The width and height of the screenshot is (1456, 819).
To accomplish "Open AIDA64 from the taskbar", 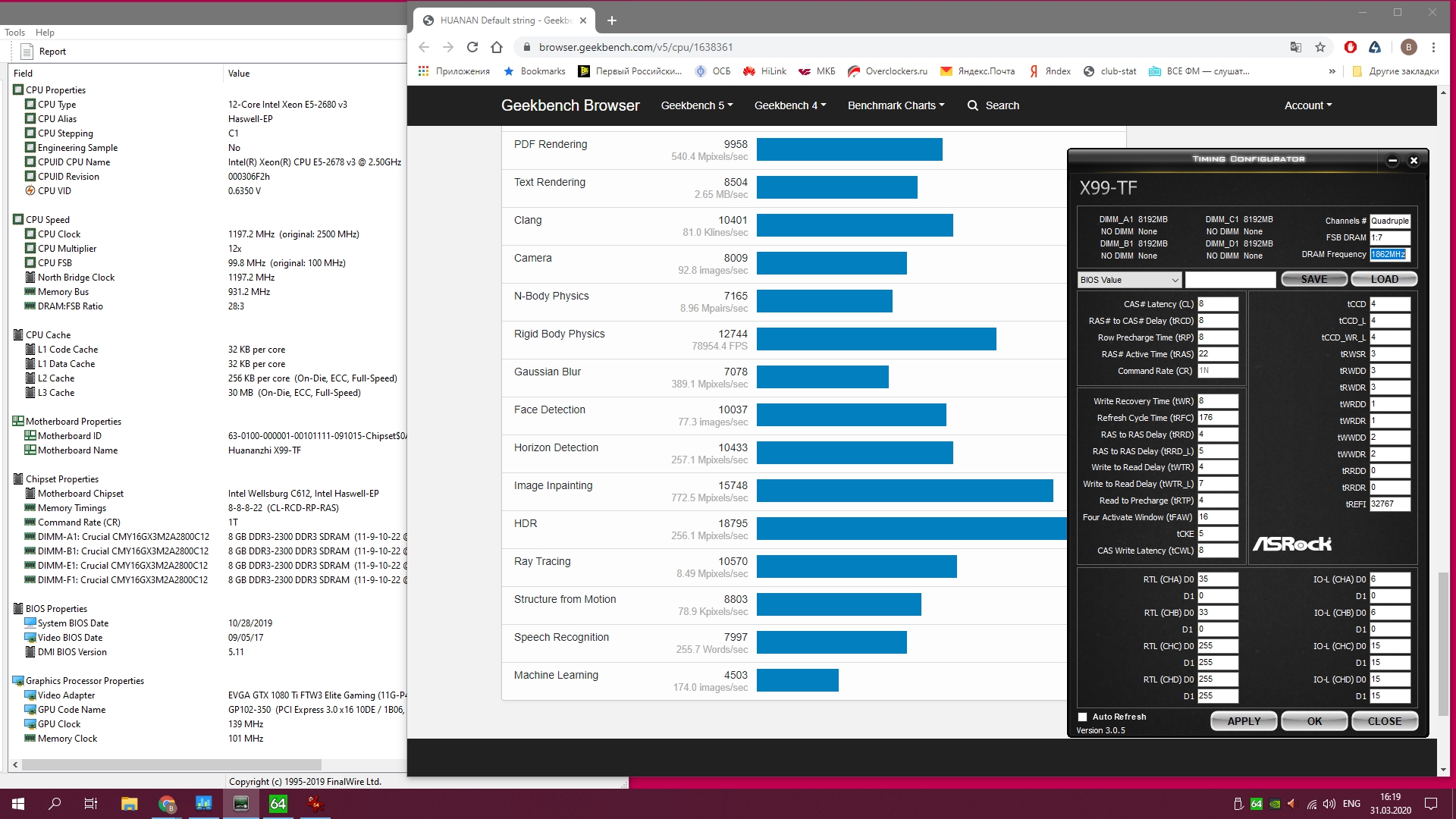I will (278, 804).
